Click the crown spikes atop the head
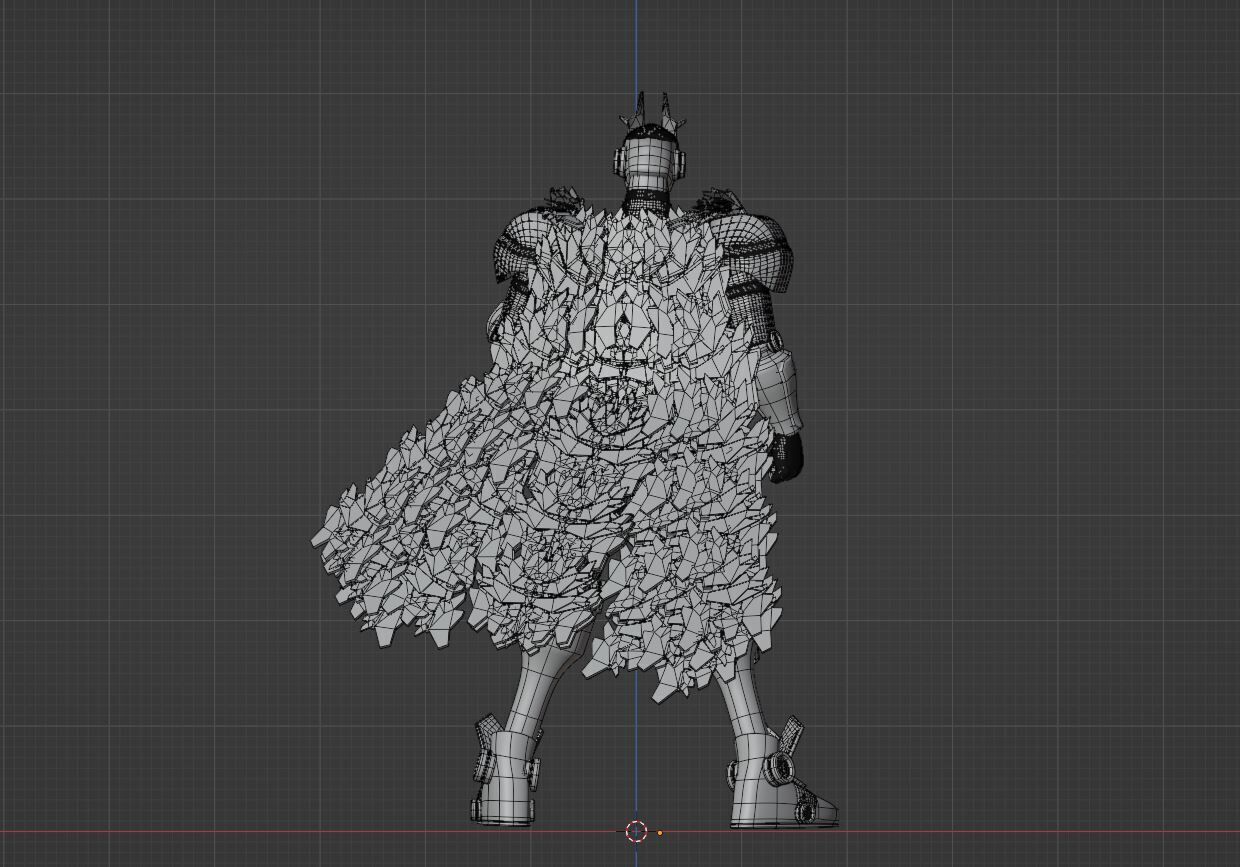The height and width of the screenshot is (867, 1240). 654,113
